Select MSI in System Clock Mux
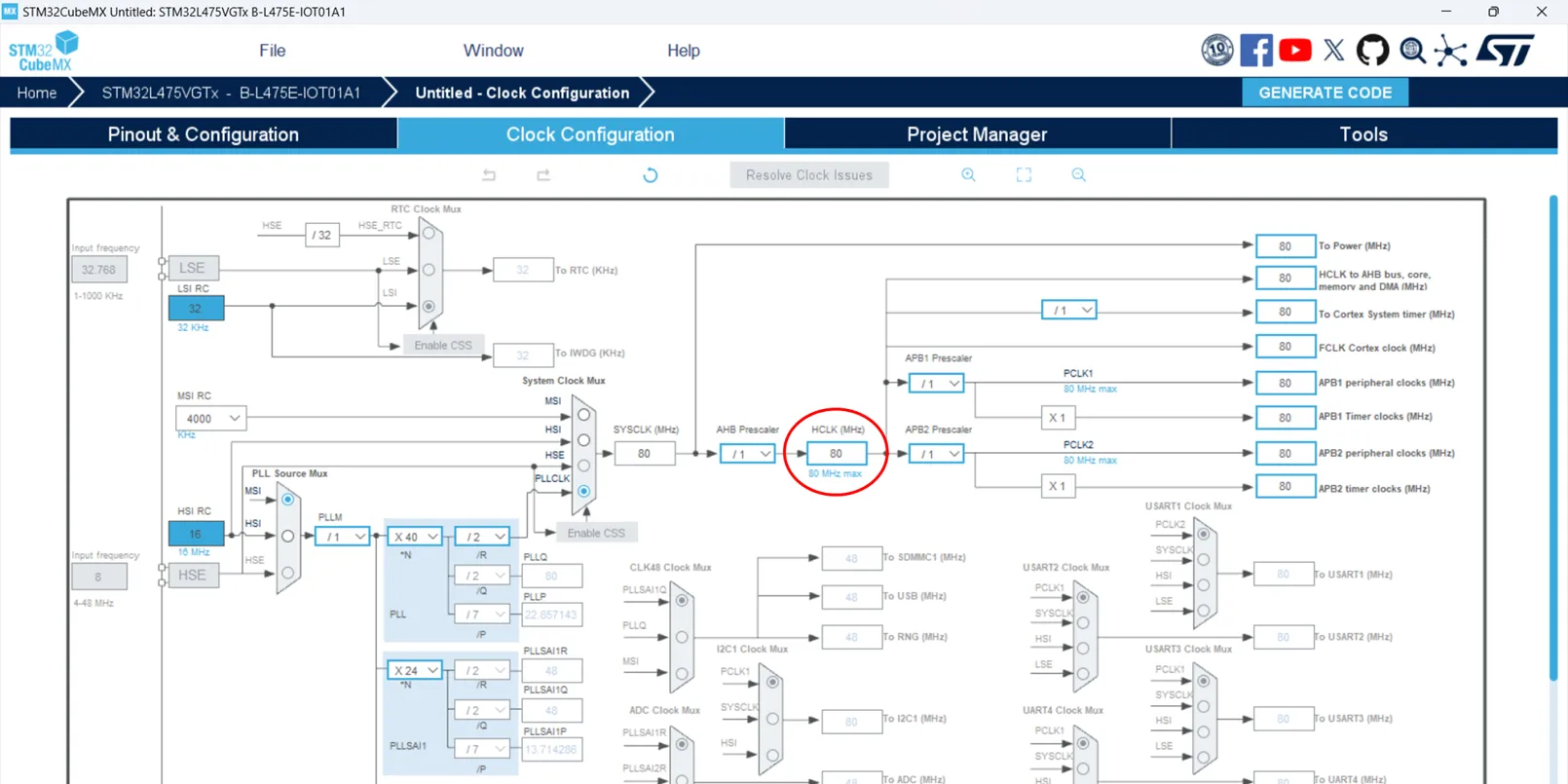1568x784 pixels. click(583, 415)
